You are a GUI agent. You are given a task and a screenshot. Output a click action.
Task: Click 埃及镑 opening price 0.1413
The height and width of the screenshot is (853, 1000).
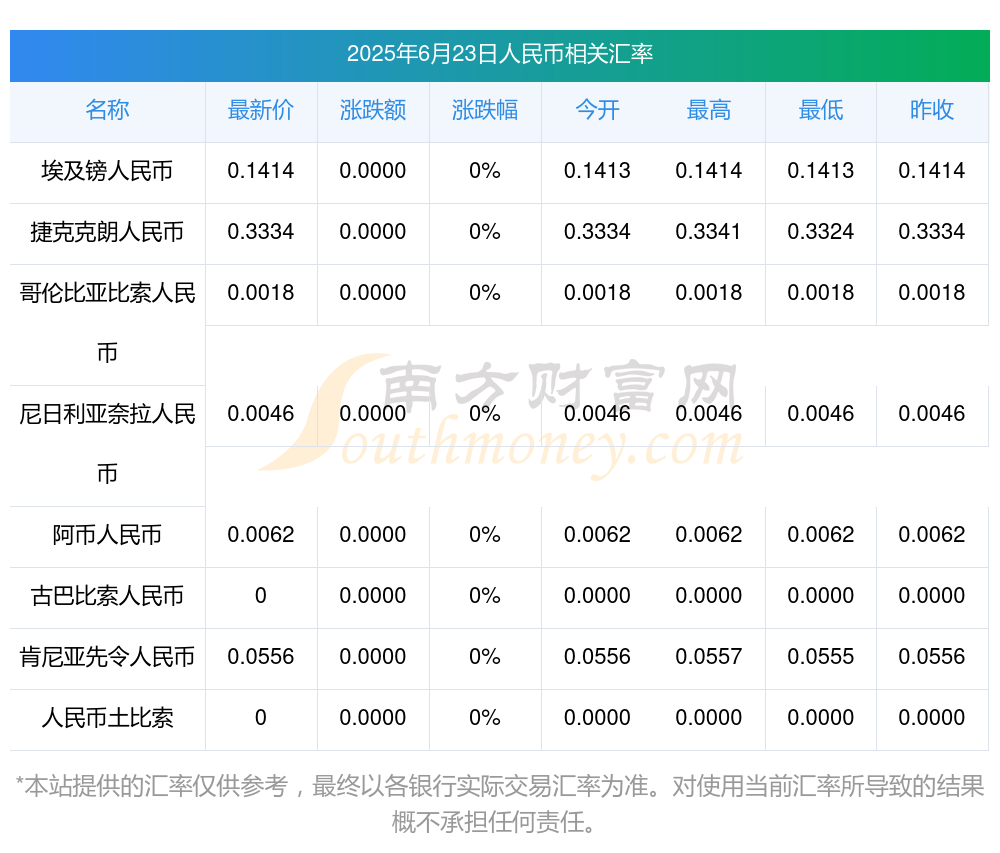[x=597, y=171]
